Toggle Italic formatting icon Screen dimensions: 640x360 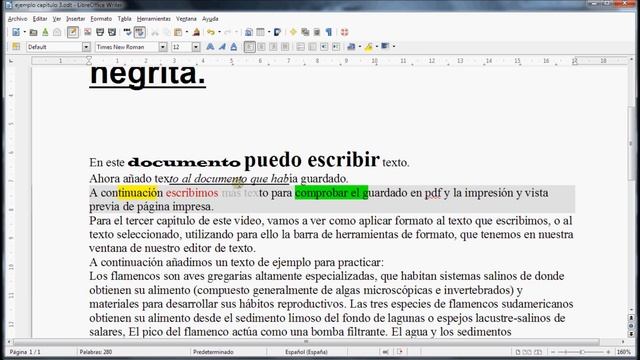(222, 47)
